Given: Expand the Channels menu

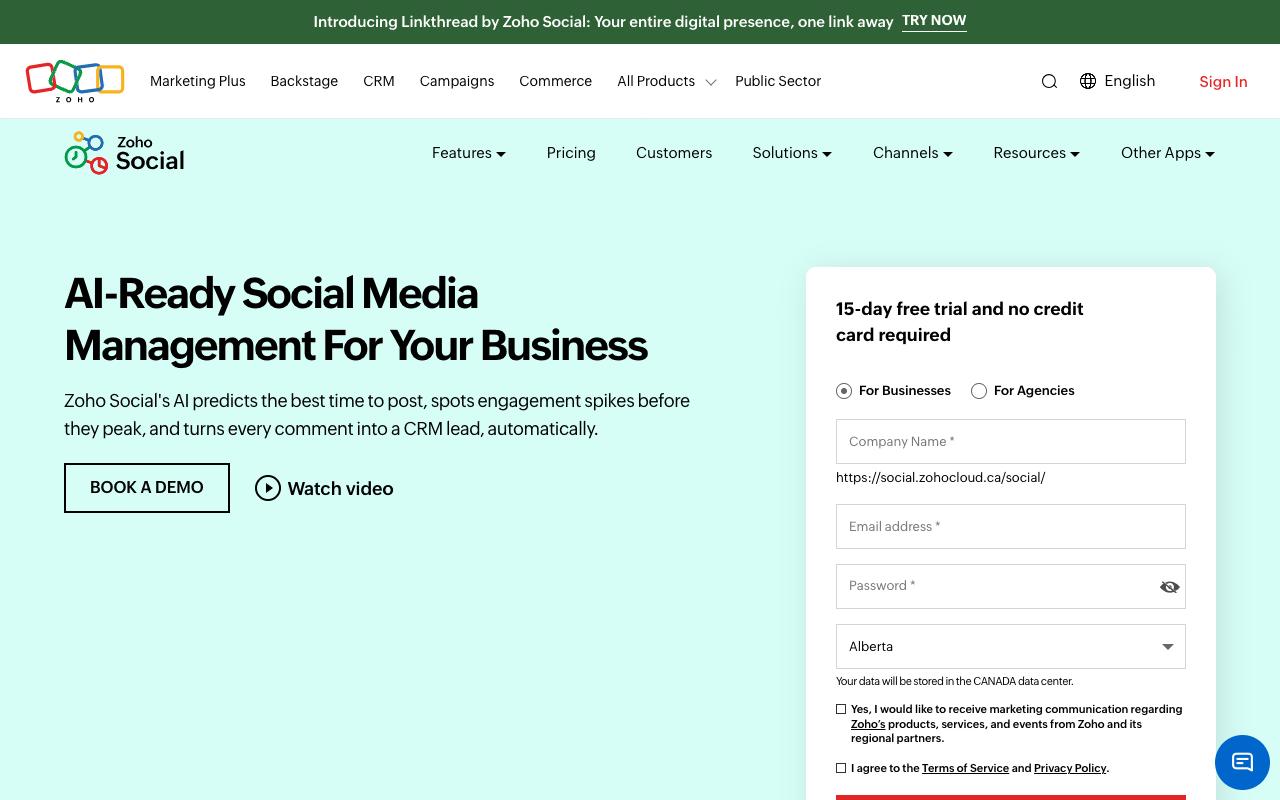Looking at the screenshot, I should (x=913, y=153).
